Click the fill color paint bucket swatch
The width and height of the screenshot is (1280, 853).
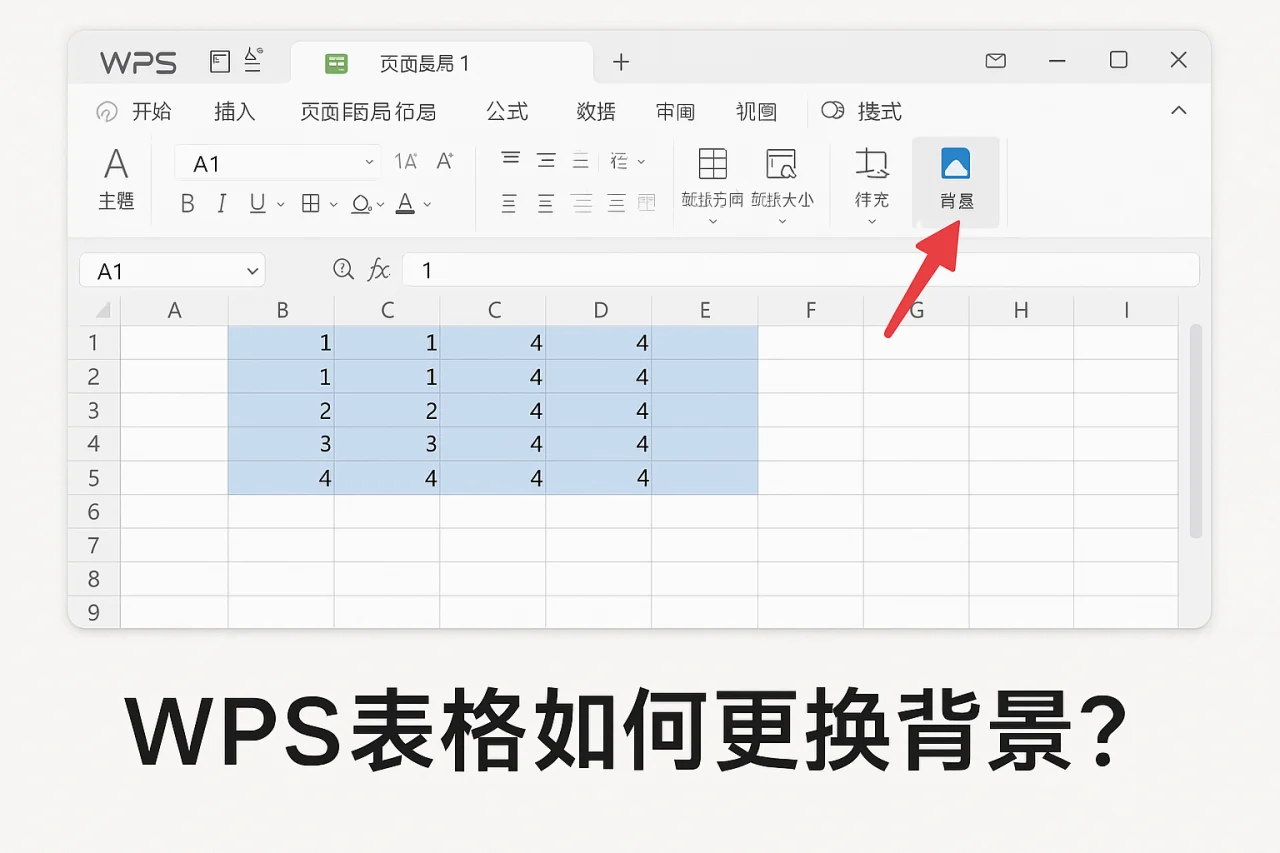click(x=360, y=203)
